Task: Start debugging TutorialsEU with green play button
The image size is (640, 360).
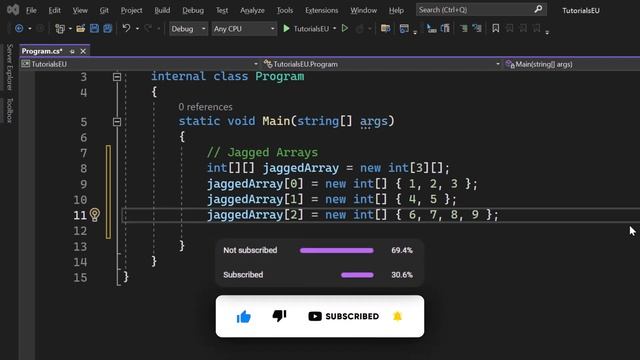Action: point(287,29)
